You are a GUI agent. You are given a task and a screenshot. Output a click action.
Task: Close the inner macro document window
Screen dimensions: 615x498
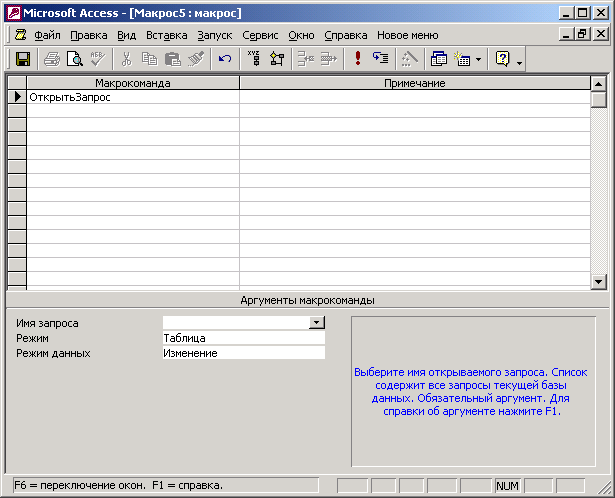coord(600,34)
